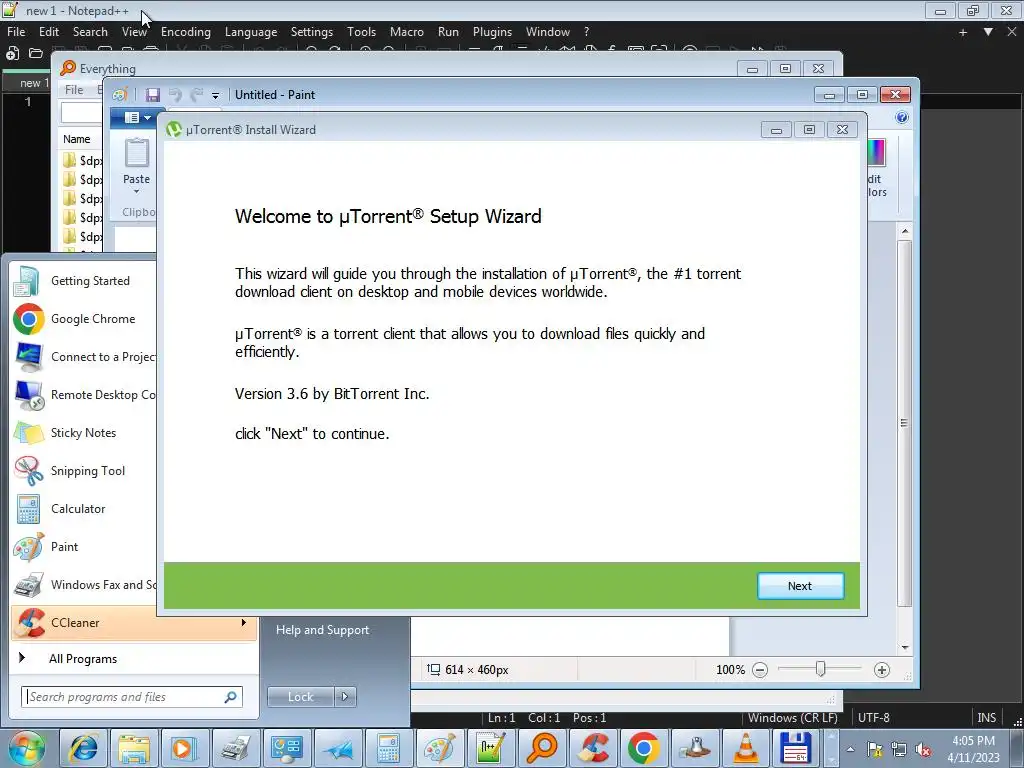Viewport: 1024px width, 768px height.
Task: Click the Name column header in Everything
Action: tap(76, 139)
